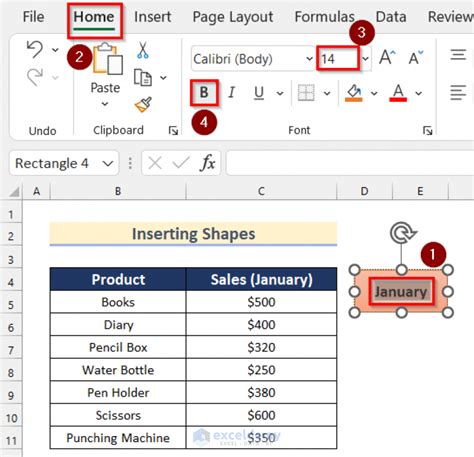
Task: Click the Insert Function fx icon
Action: point(207,163)
